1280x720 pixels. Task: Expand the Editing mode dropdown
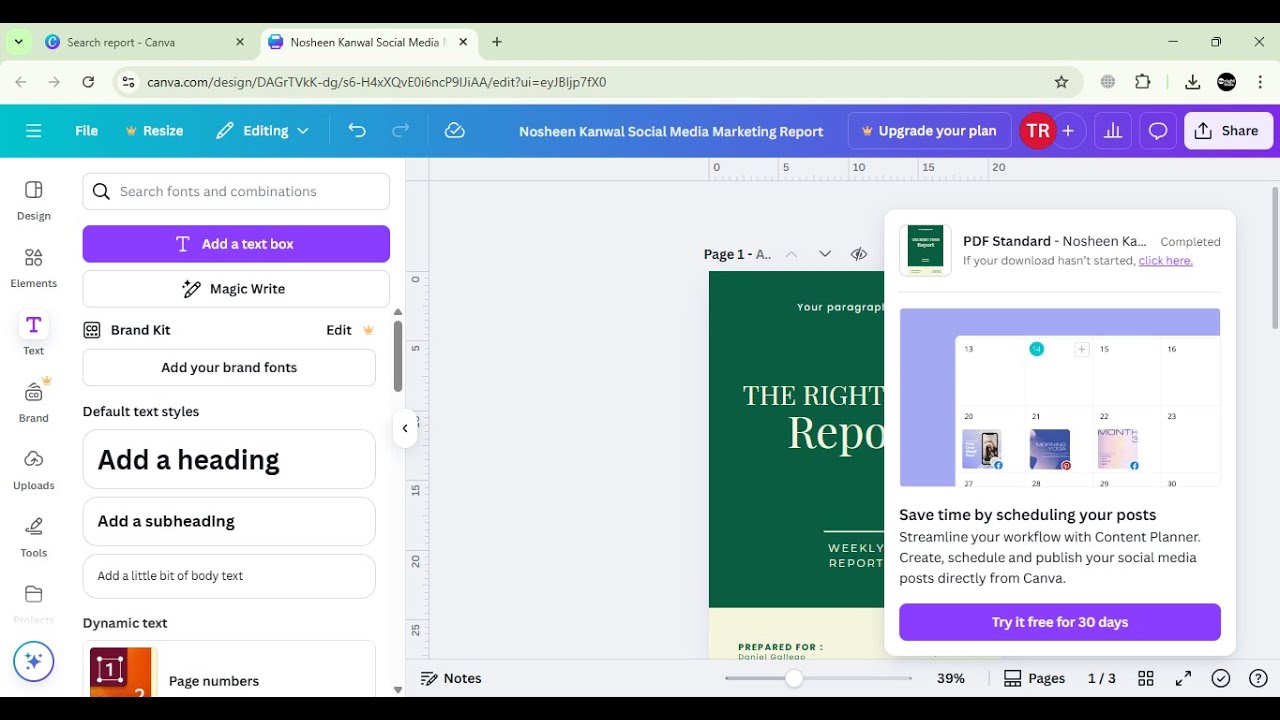[263, 131]
